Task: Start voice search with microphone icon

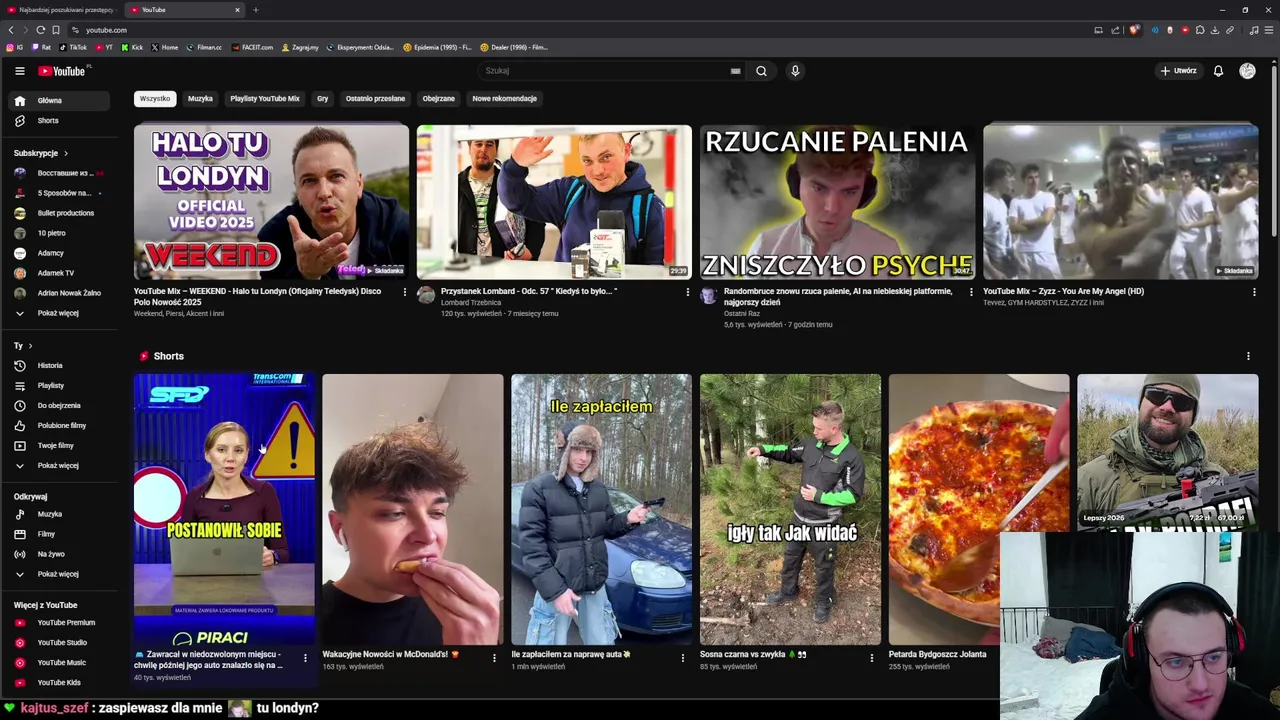Action: 795,71
